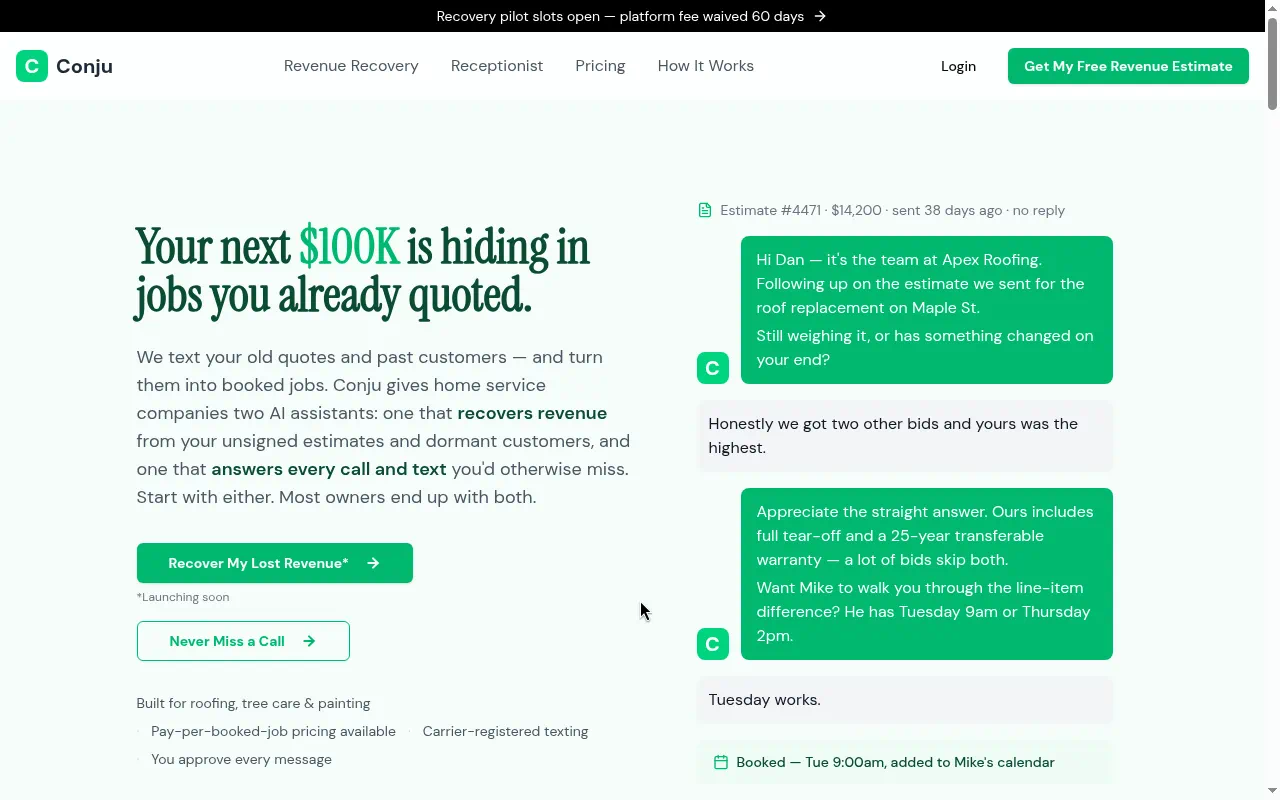Image resolution: width=1280 pixels, height=800 pixels.
Task: Click "You approve every message" text
Action: pyautogui.click(x=241, y=759)
